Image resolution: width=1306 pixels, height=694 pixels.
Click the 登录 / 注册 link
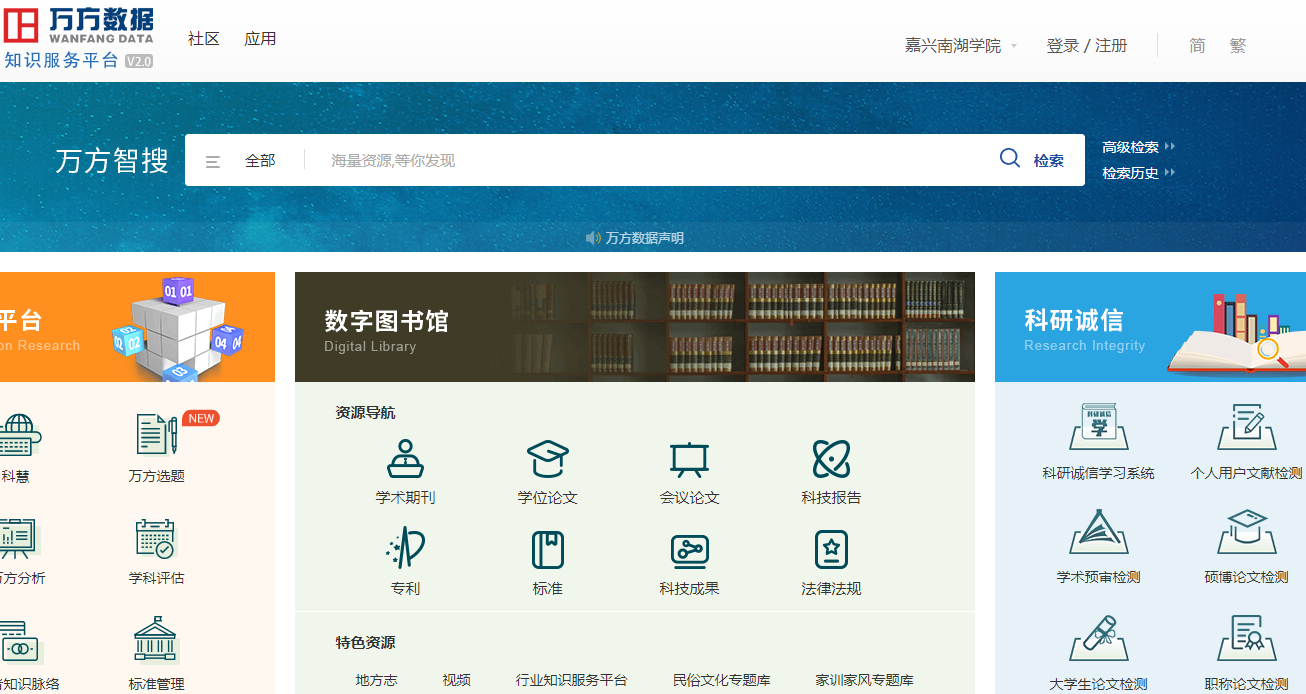tap(1086, 46)
